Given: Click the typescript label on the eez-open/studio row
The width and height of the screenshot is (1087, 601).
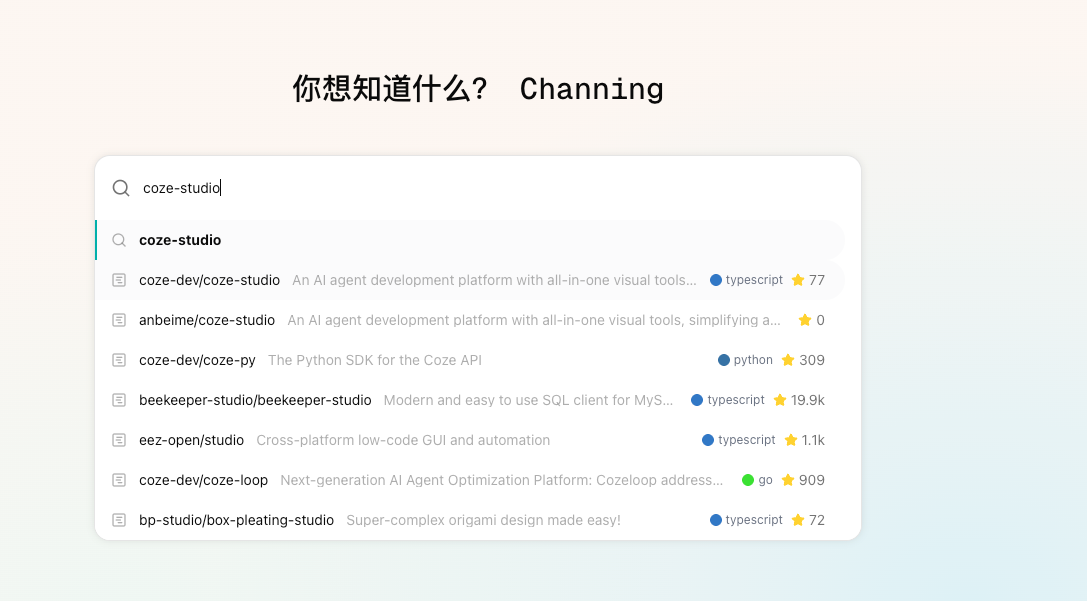Looking at the screenshot, I should pos(746,440).
